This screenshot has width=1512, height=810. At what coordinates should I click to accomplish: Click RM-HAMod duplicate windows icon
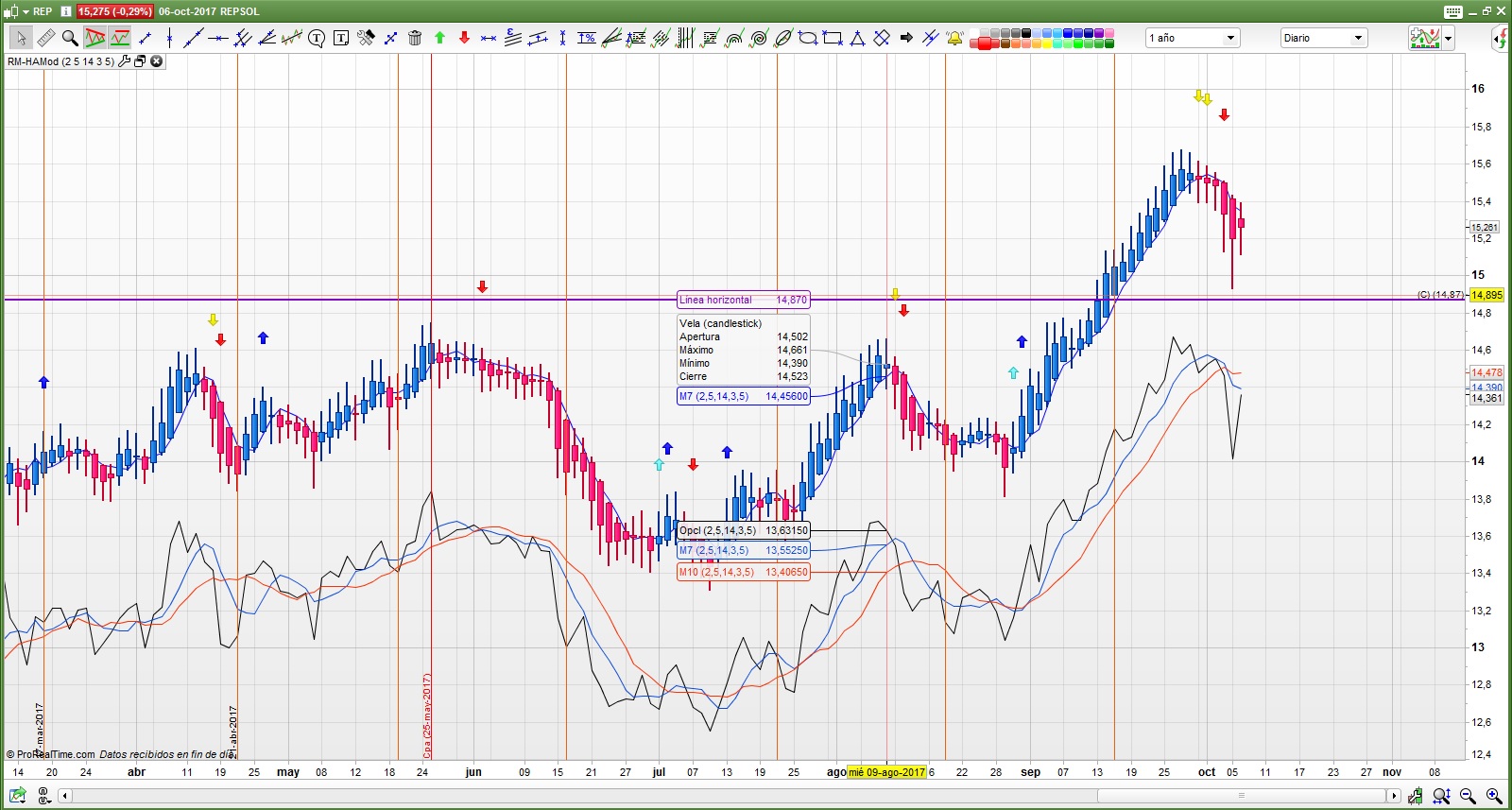point(140,61)
